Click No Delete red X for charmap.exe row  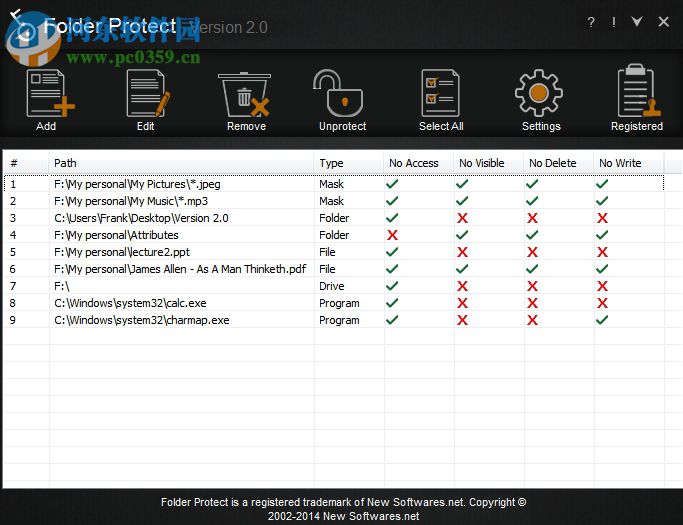pos(532,320)
